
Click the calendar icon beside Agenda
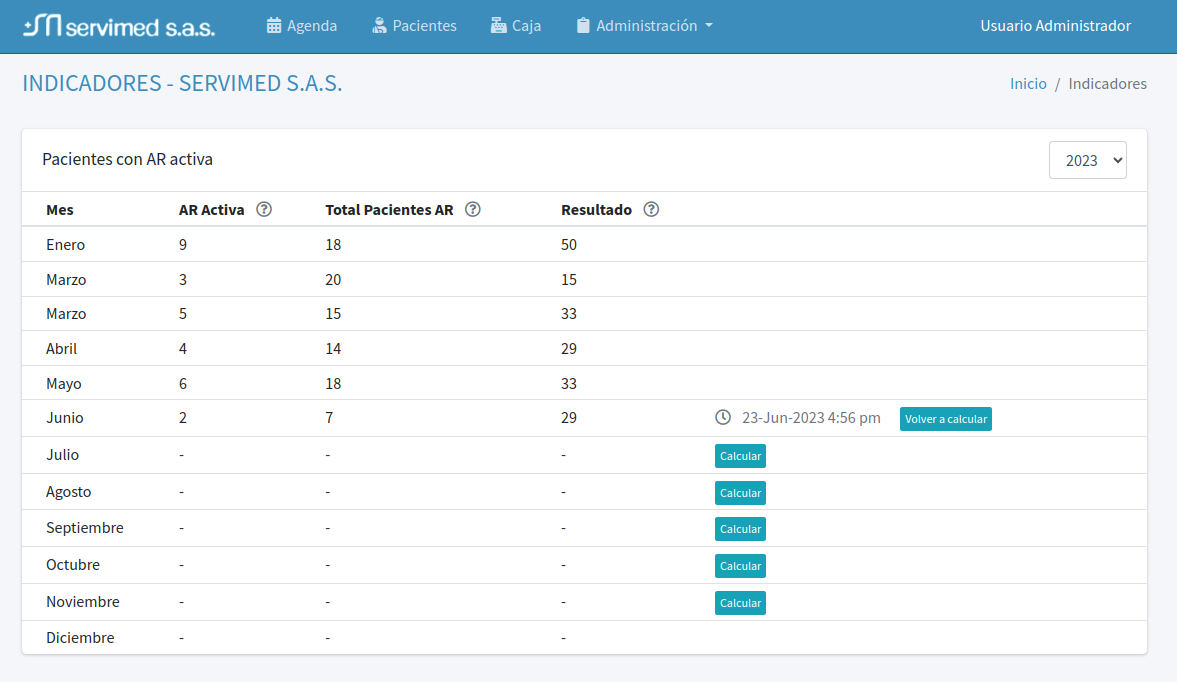tap(274, 26)
